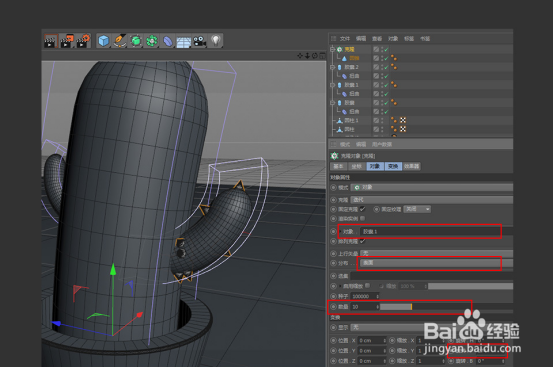The width and height of the screenshot is (553, 368).
Task: Click the green cloner icon of 克隆 object
Action: click(340, 49)
